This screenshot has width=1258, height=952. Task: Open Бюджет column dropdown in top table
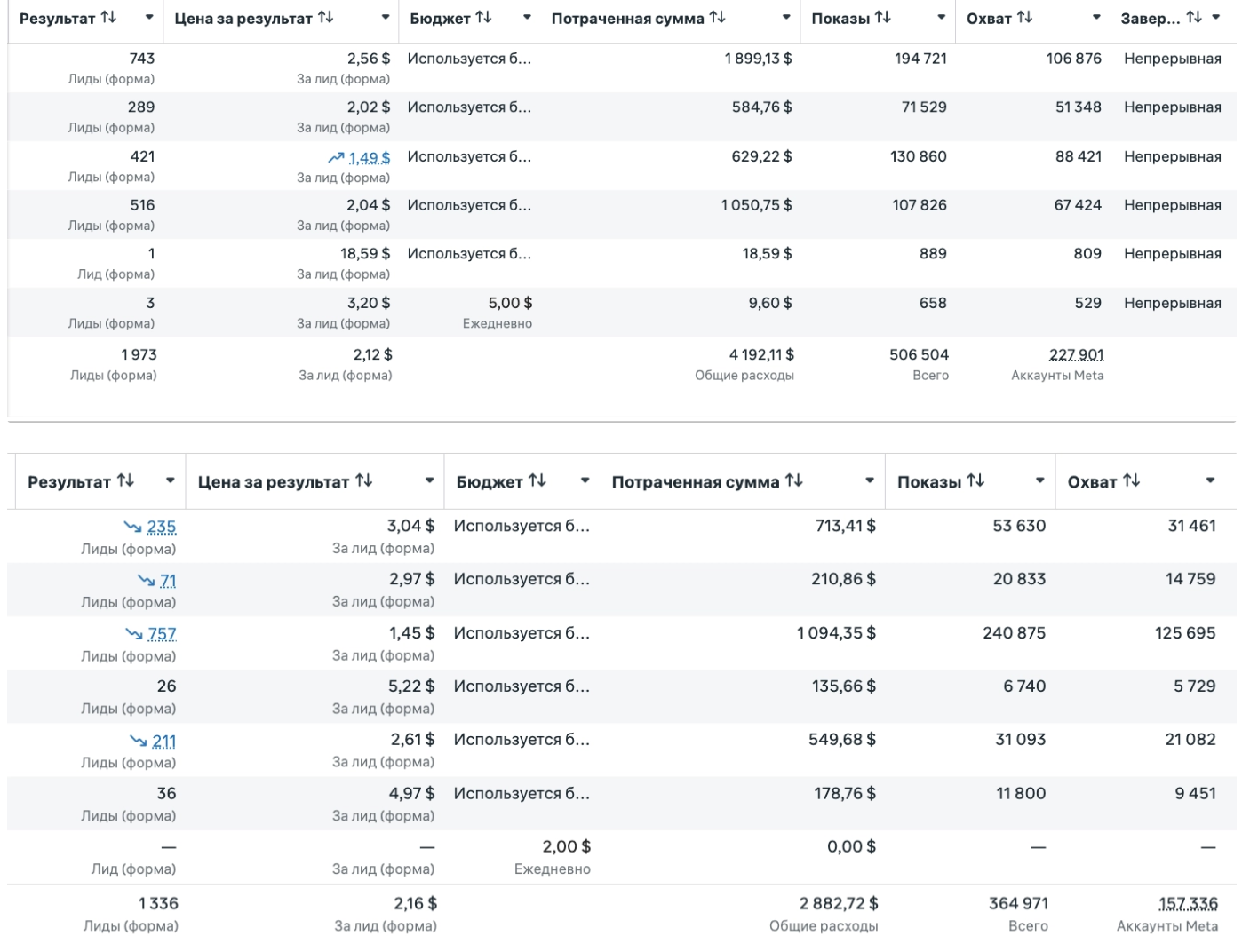pyautogui.click(x=527, y=18)
